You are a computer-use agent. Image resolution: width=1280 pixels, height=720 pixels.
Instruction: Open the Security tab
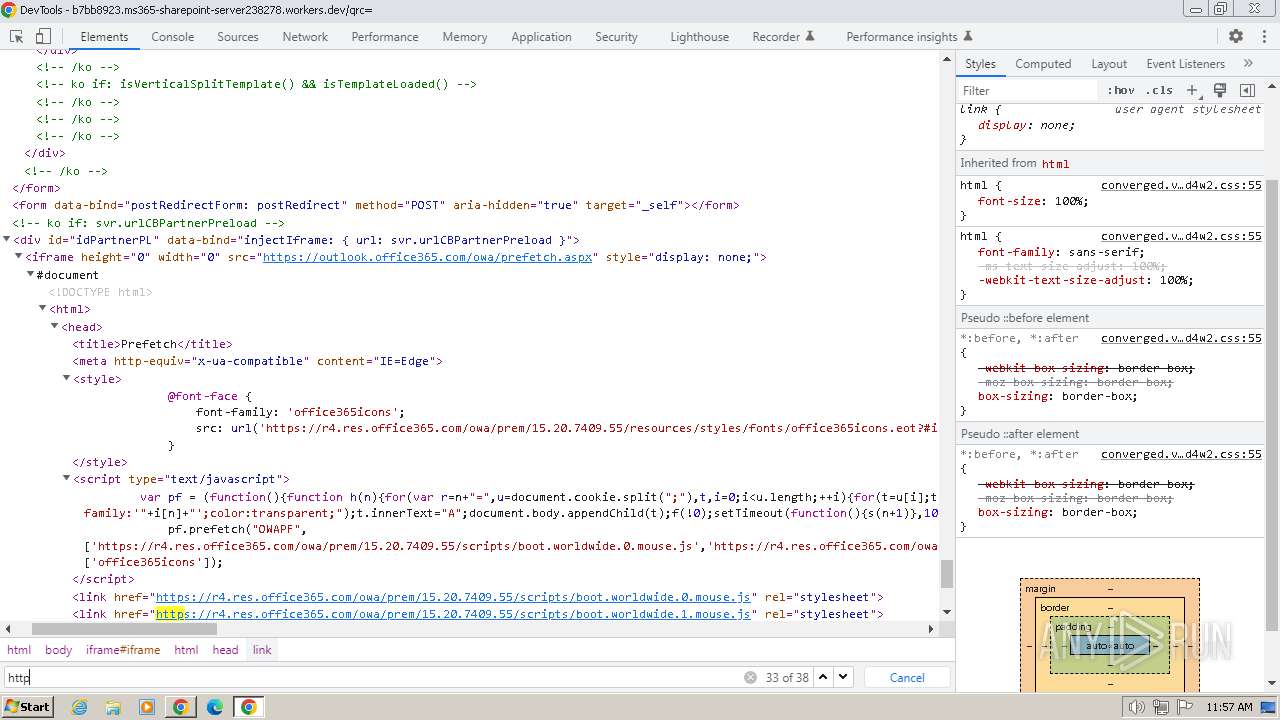click(x=616, y=36)
